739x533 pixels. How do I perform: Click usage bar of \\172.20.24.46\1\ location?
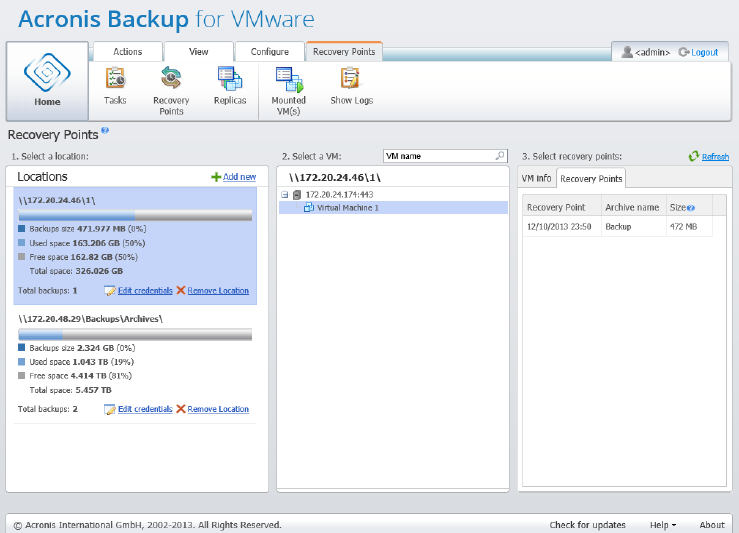(x=135, y=216)
